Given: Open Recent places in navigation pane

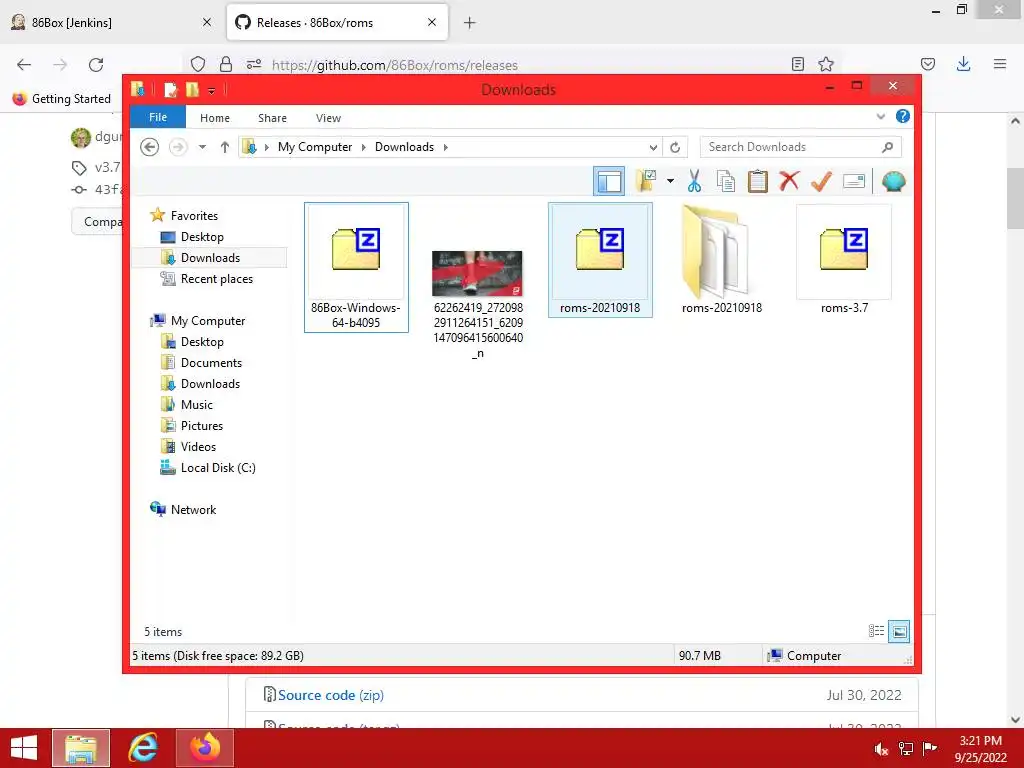Looking at the screenshot, I should click(x=217, y=279).
